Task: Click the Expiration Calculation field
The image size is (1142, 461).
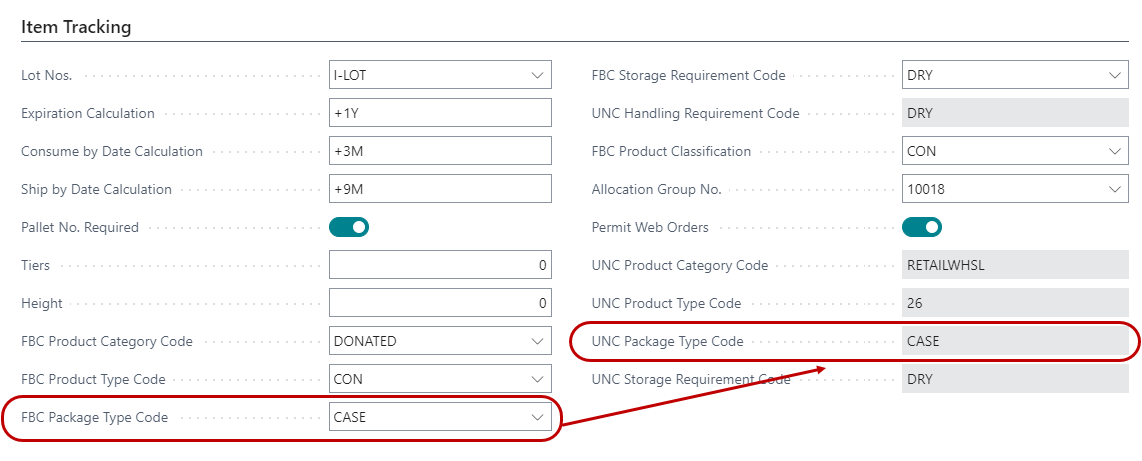Action: pos(440,113)
